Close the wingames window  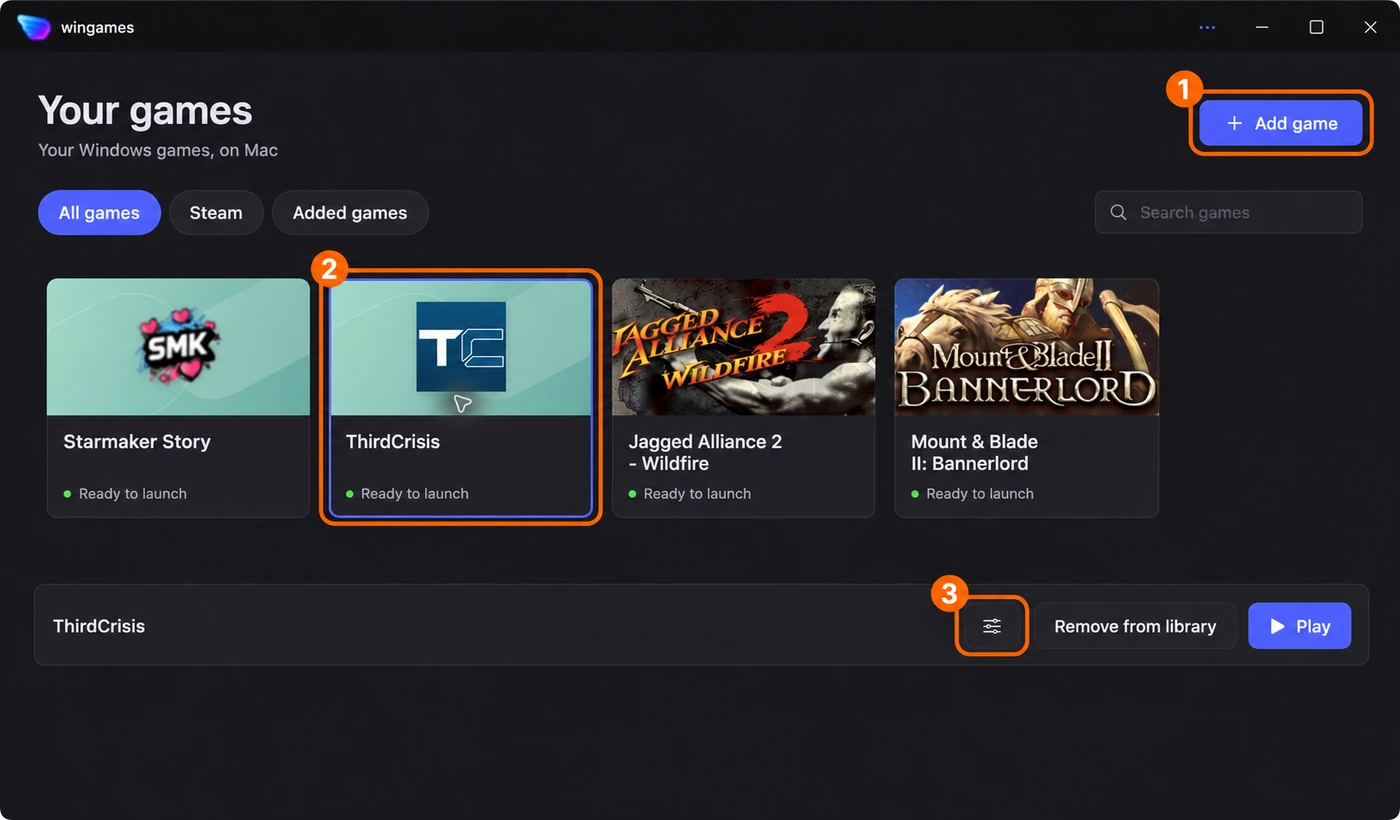(1371, 27)
